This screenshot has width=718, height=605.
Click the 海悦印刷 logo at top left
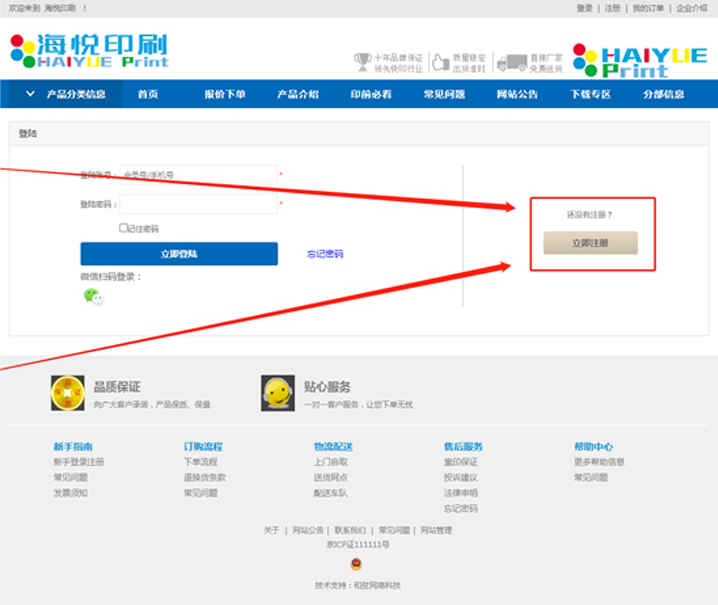(89, 51)
